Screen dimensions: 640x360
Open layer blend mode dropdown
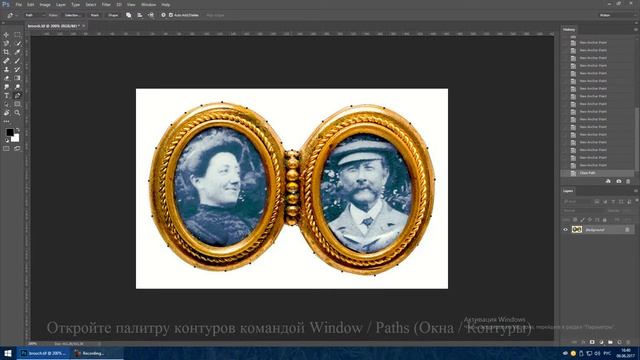[x=583, y=211]
